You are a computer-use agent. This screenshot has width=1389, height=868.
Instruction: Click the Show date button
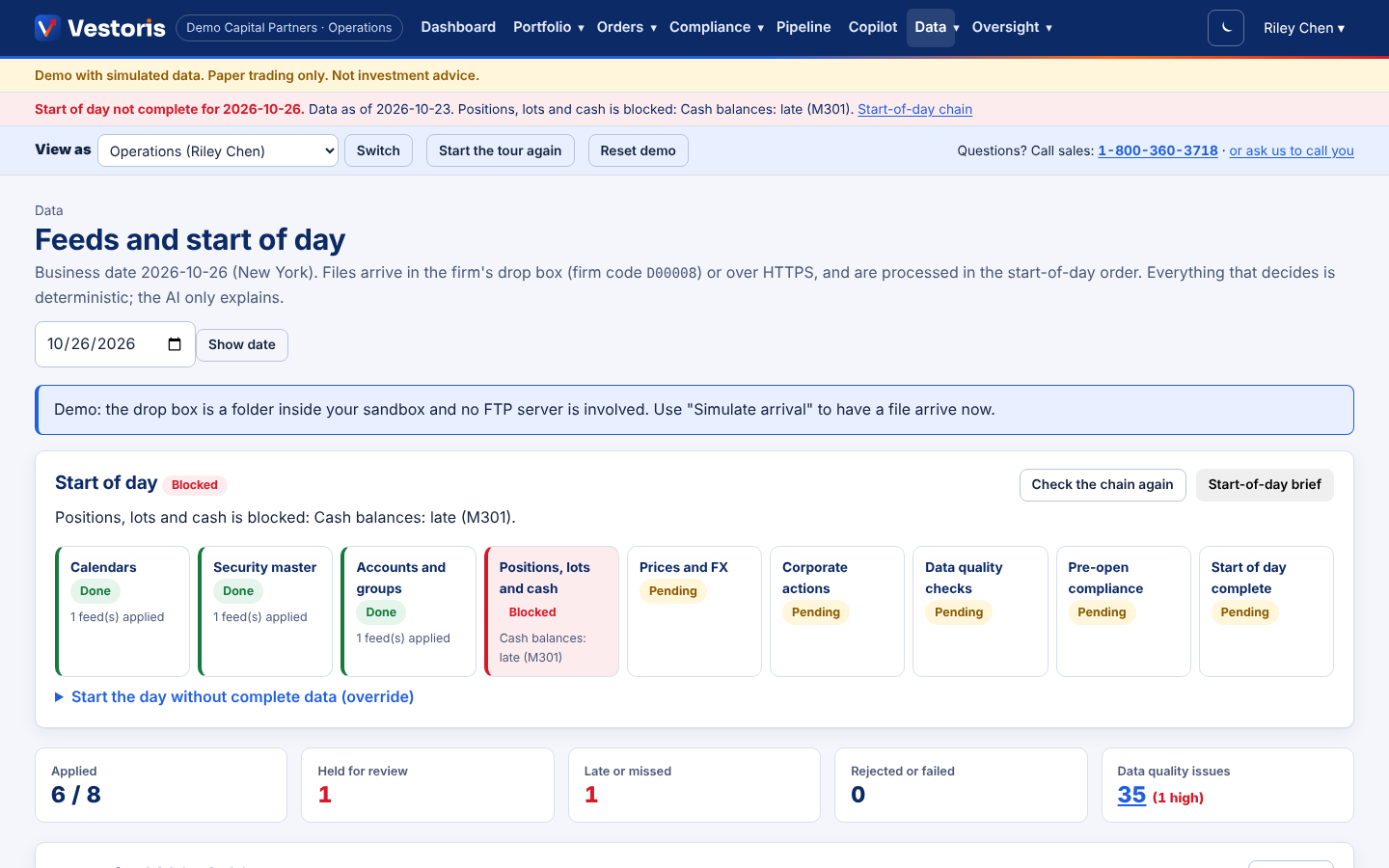(x=242, y=344)
